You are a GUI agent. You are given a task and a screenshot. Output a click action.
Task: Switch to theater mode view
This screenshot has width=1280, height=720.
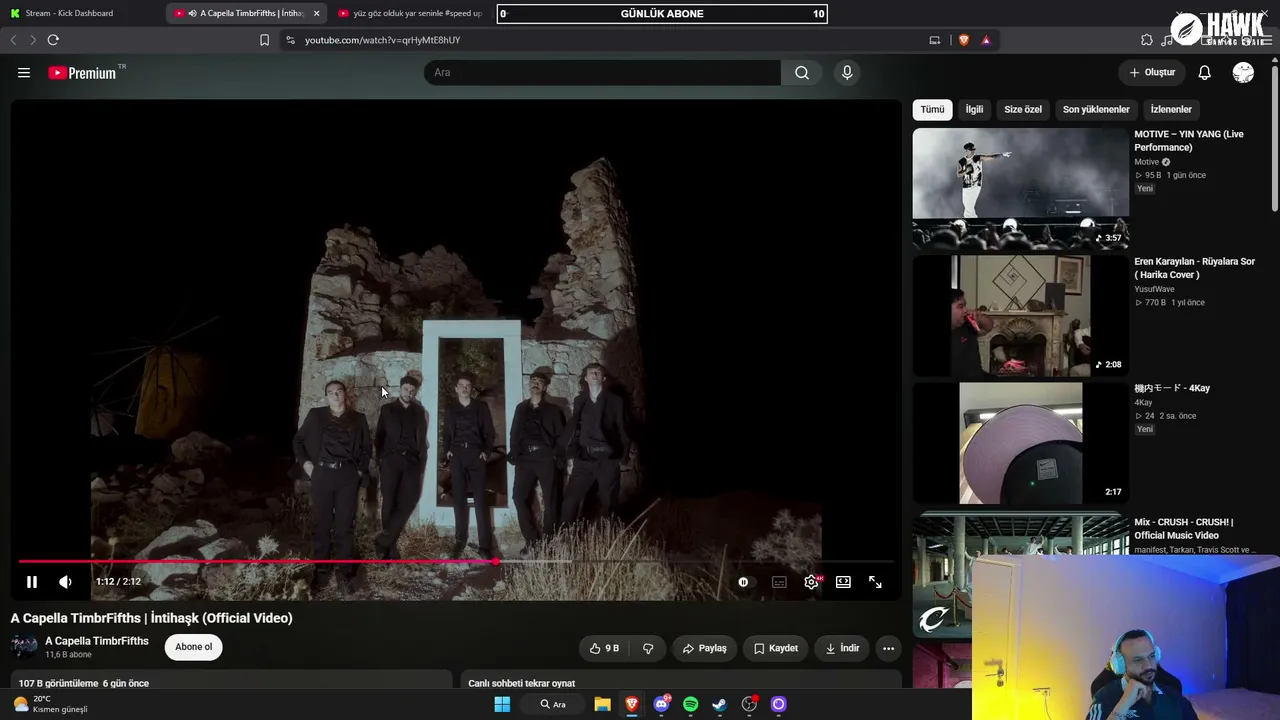843,582
